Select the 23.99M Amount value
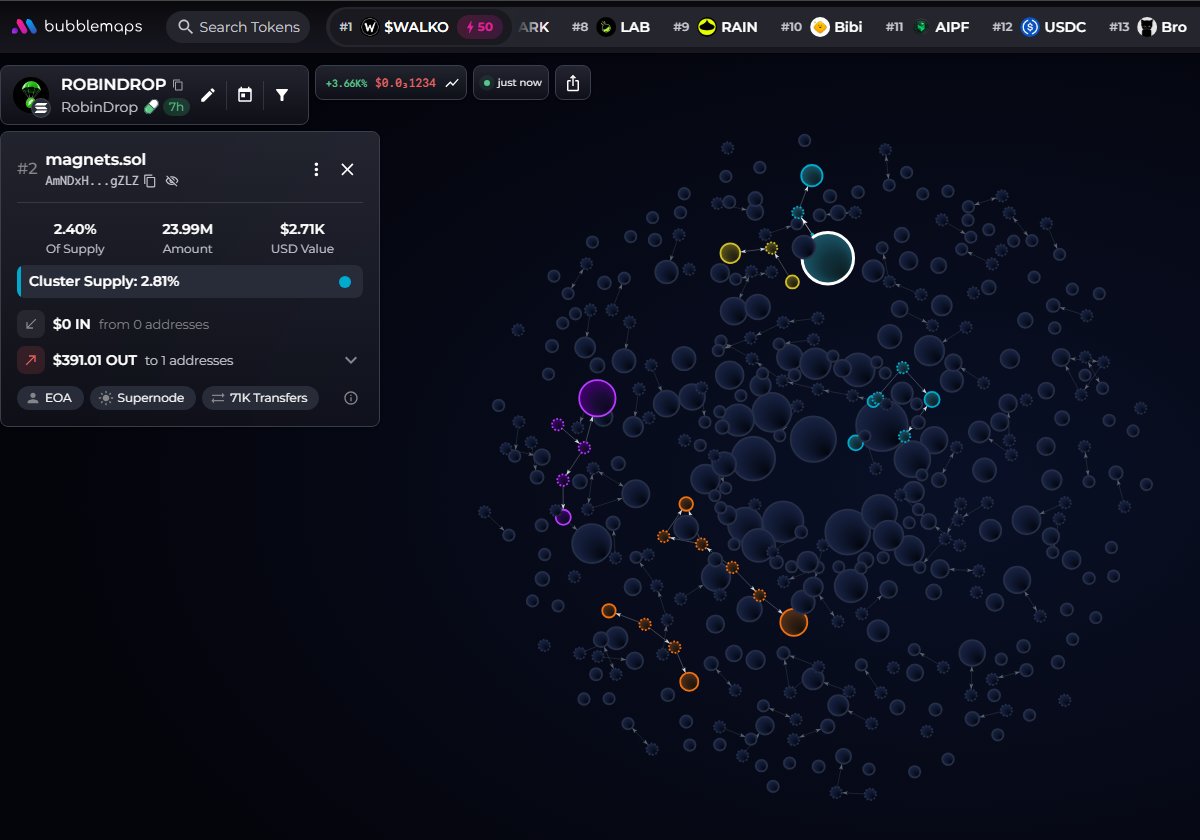The image size is (1200, 840). coord(187,229)
